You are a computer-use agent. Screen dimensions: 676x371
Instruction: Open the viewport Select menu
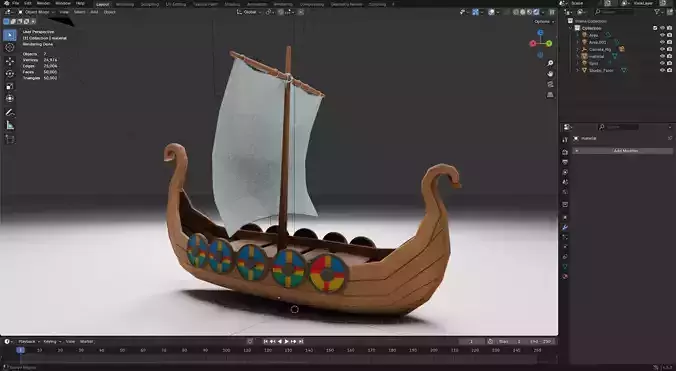[79, 12]
